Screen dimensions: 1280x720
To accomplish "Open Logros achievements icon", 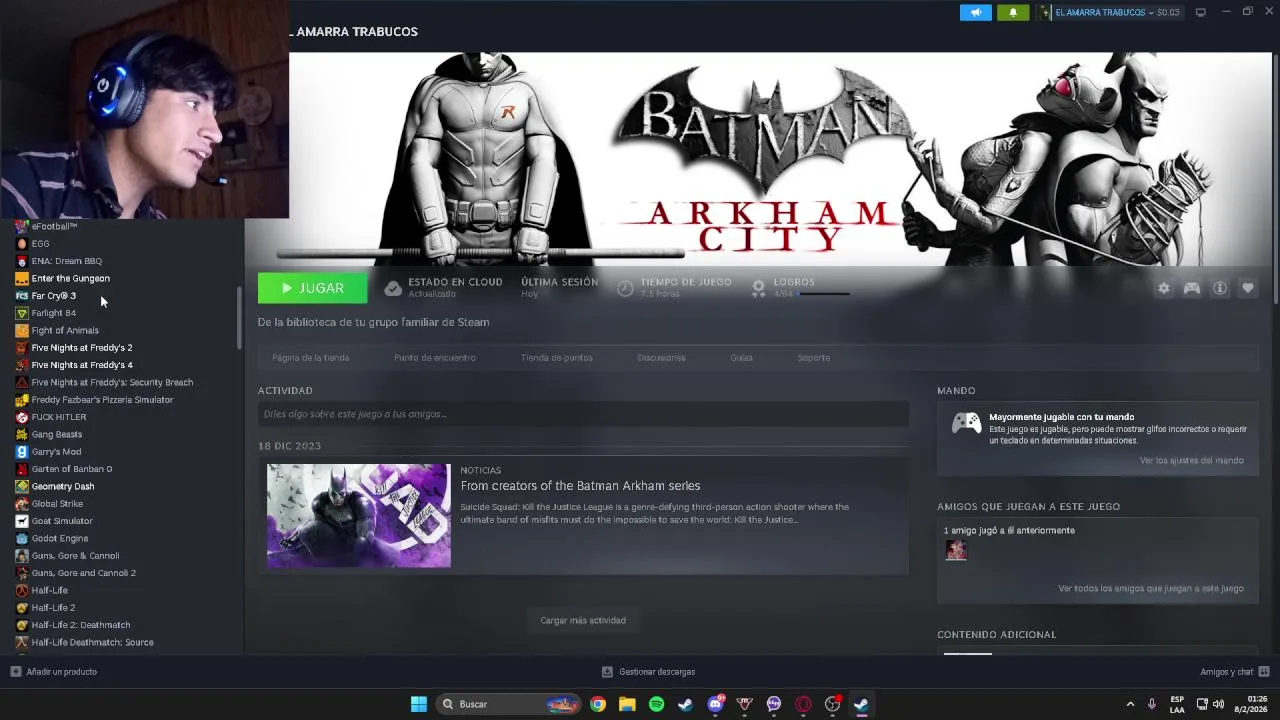I will (758, 288).
